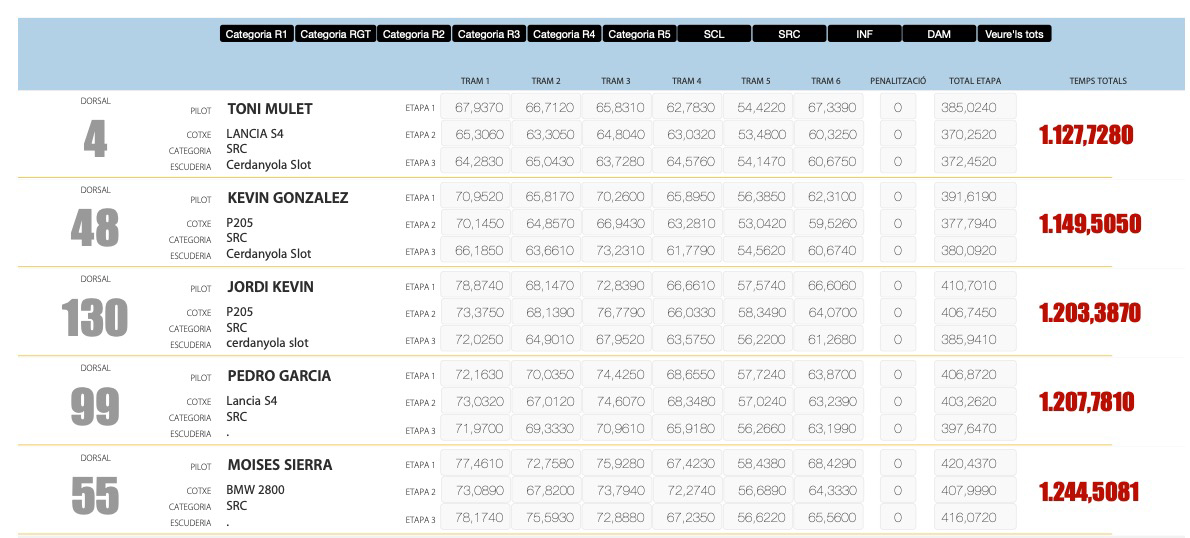1190x538 pixels.
Task: Switch to Categoria R4 results
Action: tap(564, 34)
